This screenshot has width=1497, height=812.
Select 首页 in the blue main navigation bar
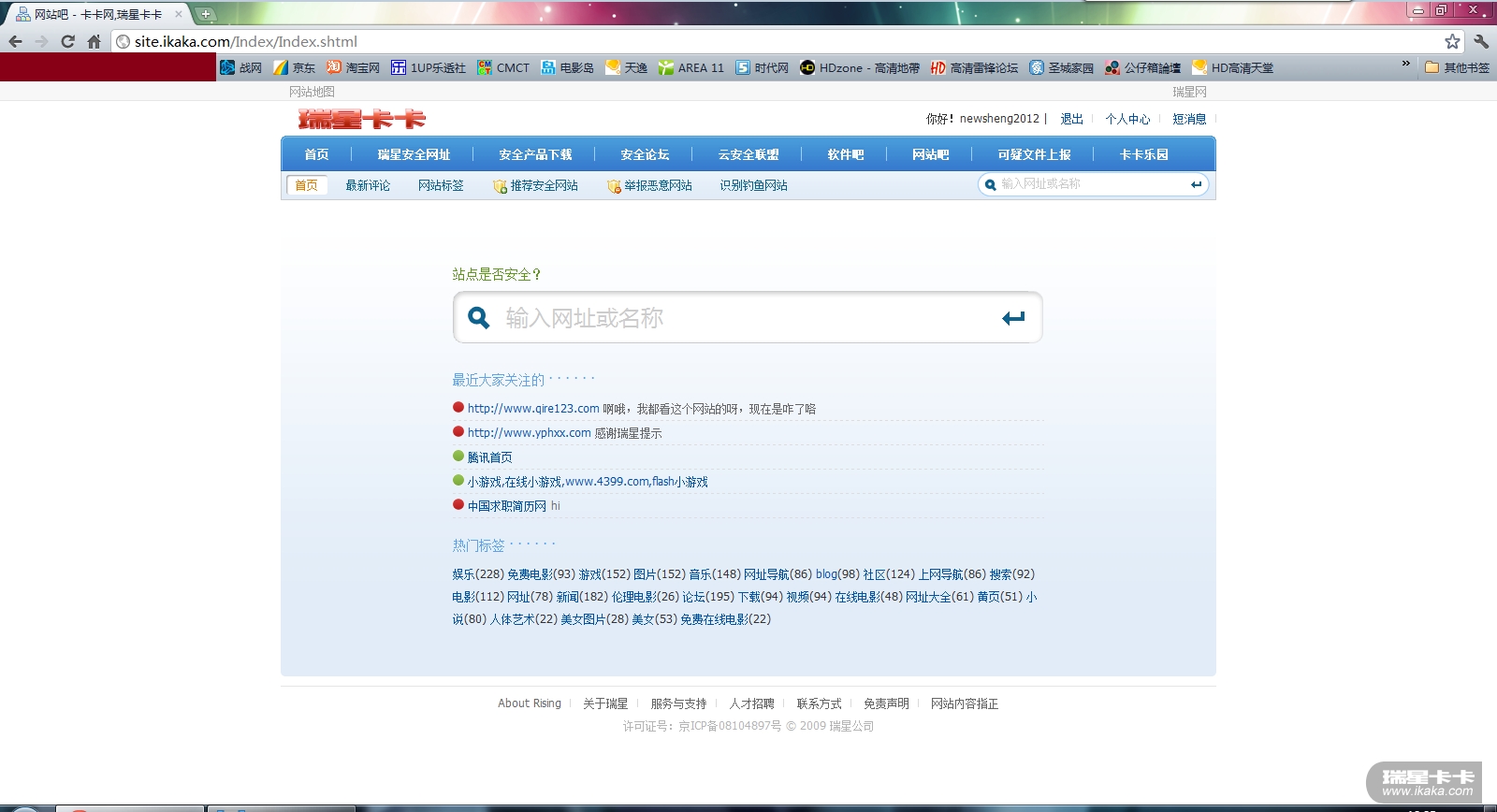click(316, 154)
